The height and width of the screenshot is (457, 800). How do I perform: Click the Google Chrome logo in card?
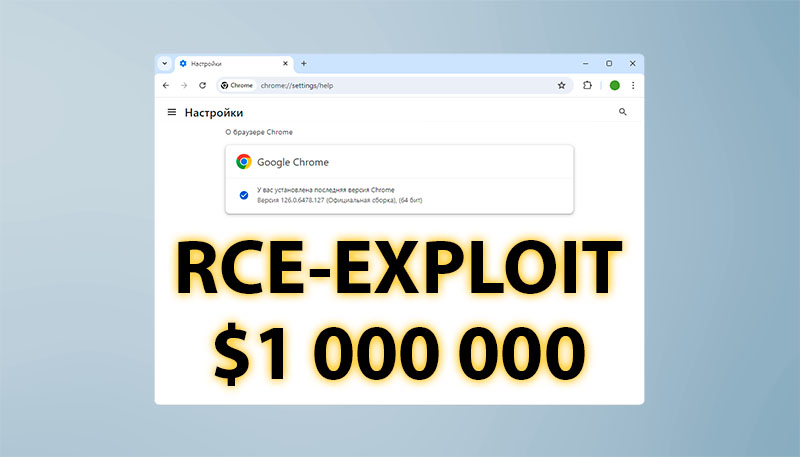click(x=243, y=161)
